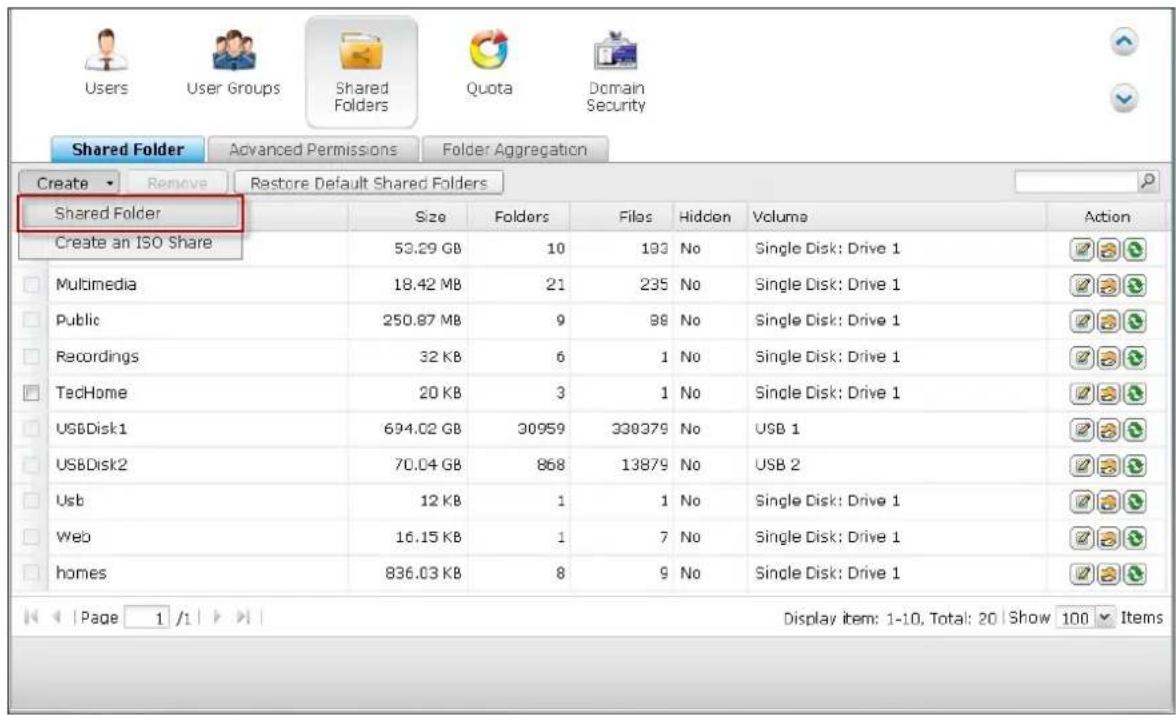Go to the previous page arrow

click(x=57, y=617)
